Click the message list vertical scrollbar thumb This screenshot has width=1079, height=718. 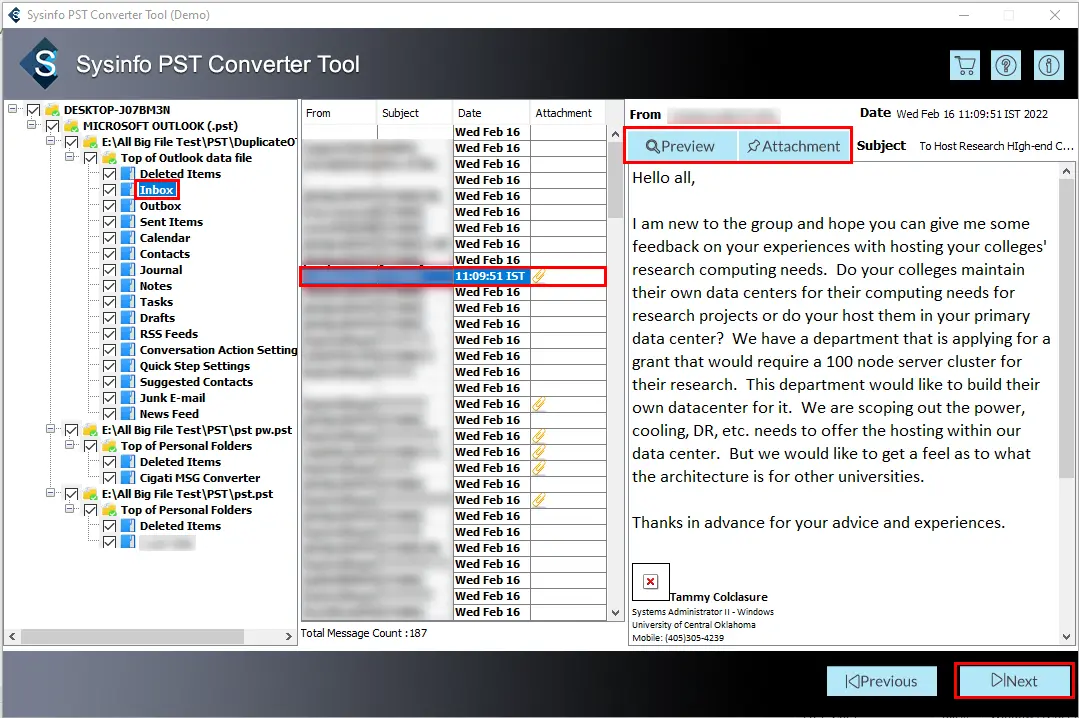coord(615,181)
